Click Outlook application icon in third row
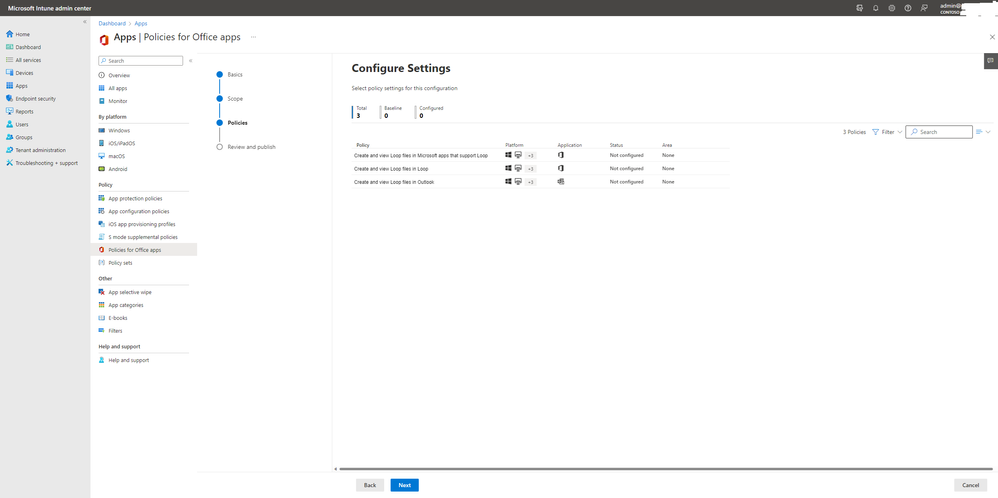The width and height of the screenshot is (998, 498). pyautogui.click(x=561, y=181)
